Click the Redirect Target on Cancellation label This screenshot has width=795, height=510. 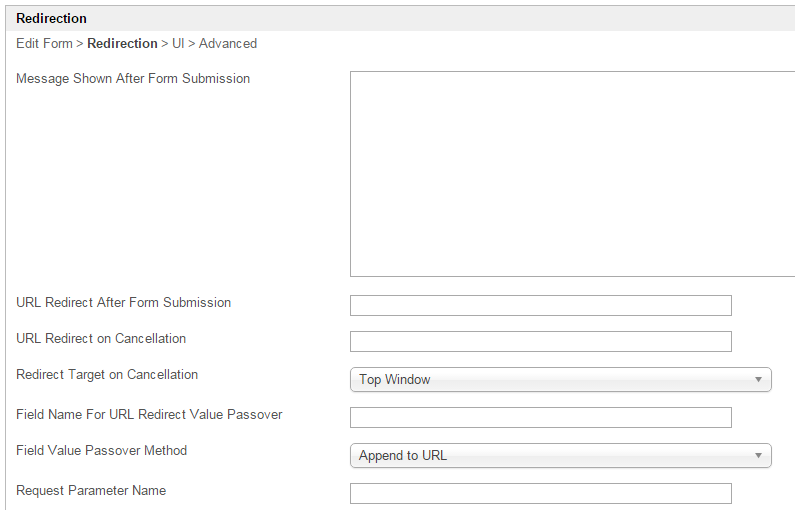point(107,374)
